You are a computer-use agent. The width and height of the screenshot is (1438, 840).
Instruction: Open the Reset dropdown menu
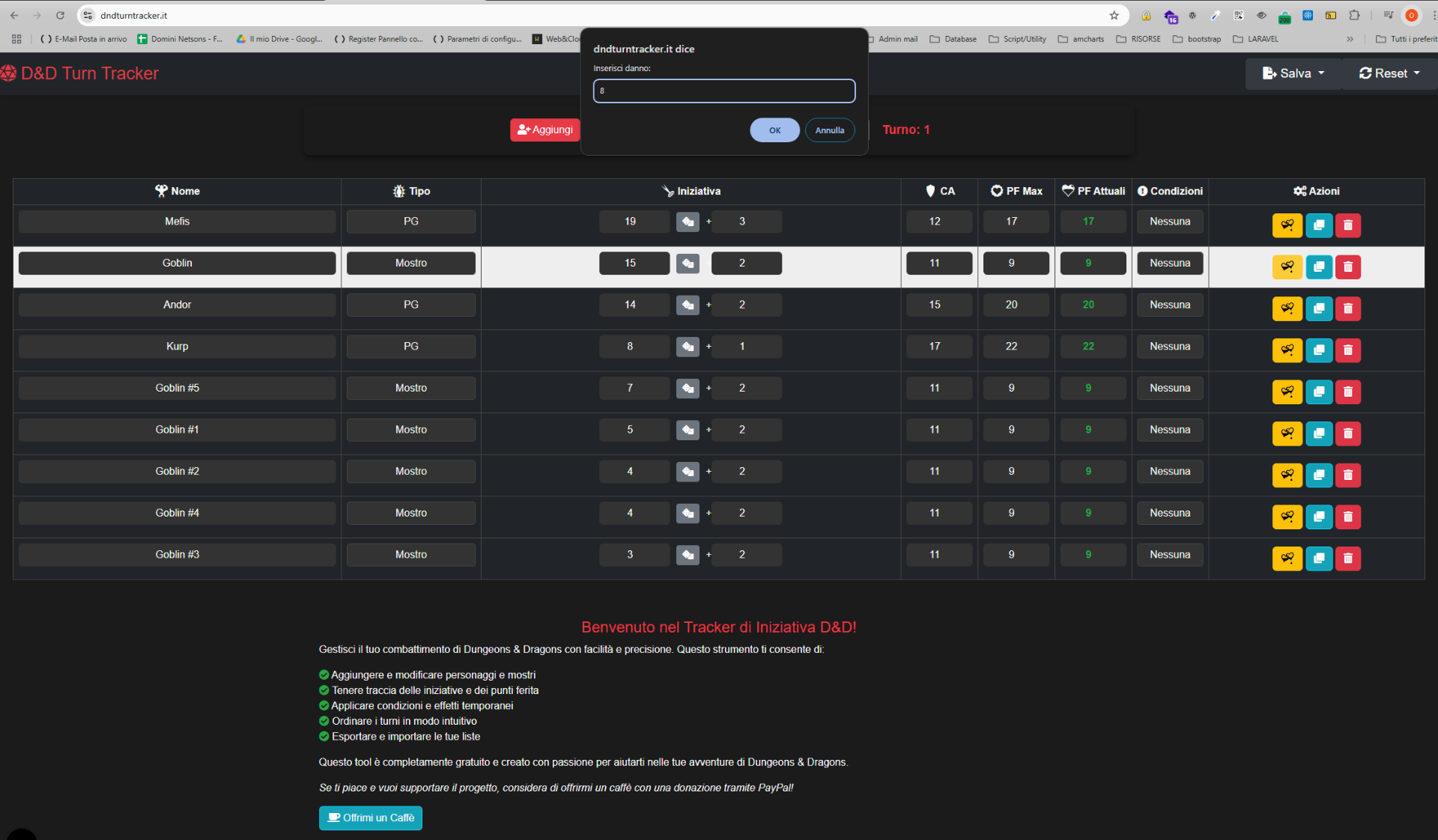click(x=1389, y=73)
